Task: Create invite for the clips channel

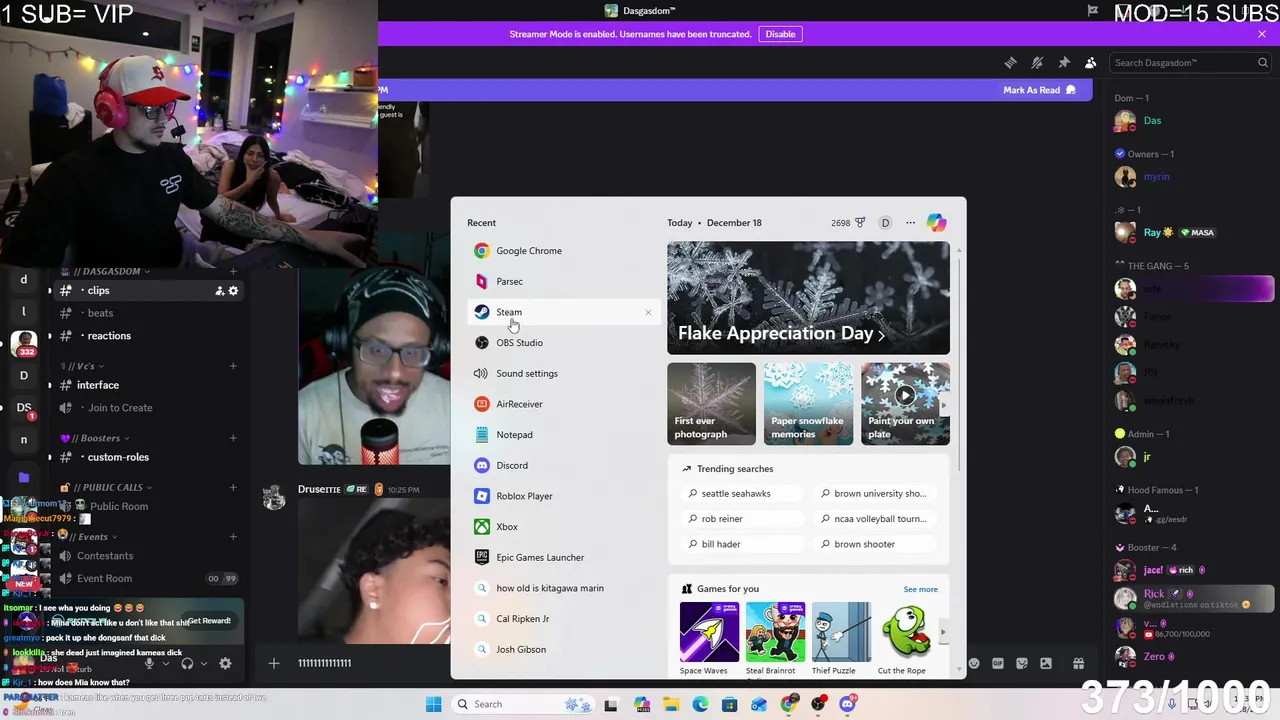Action: (219, 291)
